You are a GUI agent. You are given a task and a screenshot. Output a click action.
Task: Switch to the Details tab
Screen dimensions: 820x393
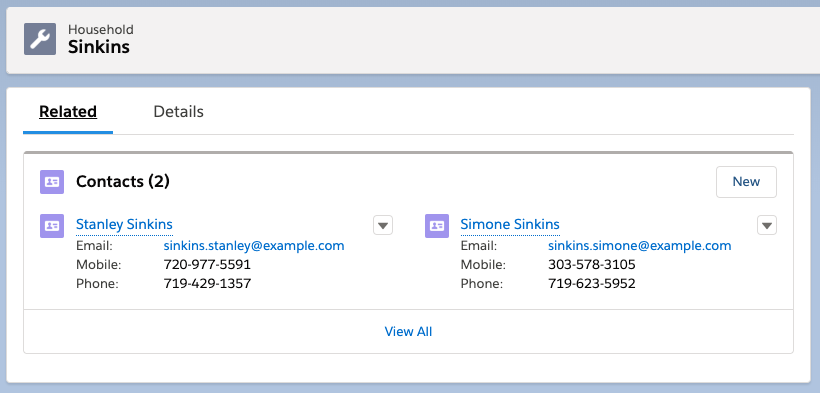[178, 111]
